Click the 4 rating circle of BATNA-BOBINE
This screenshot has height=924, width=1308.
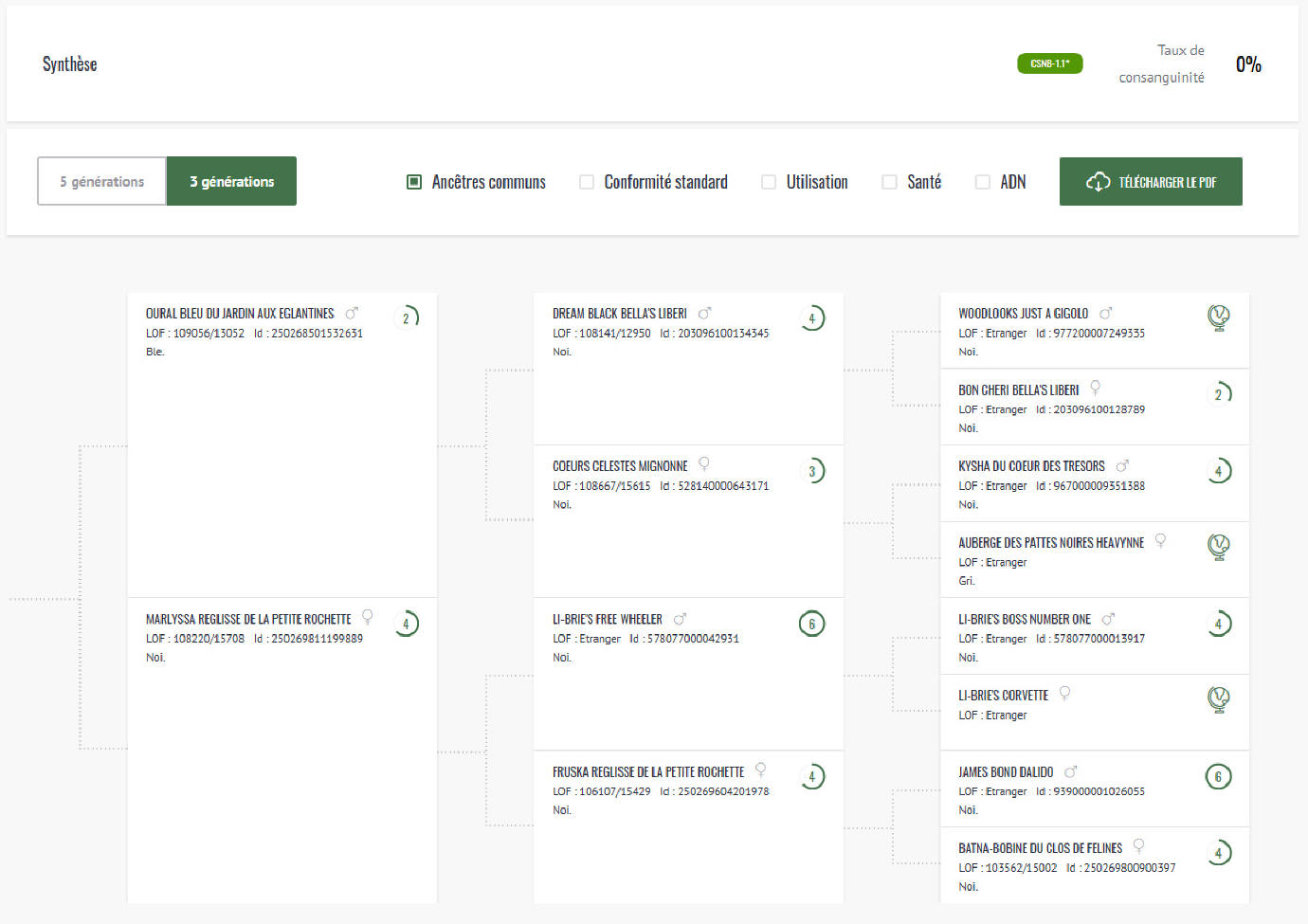pyautogui.click(x=1219, y=853)
